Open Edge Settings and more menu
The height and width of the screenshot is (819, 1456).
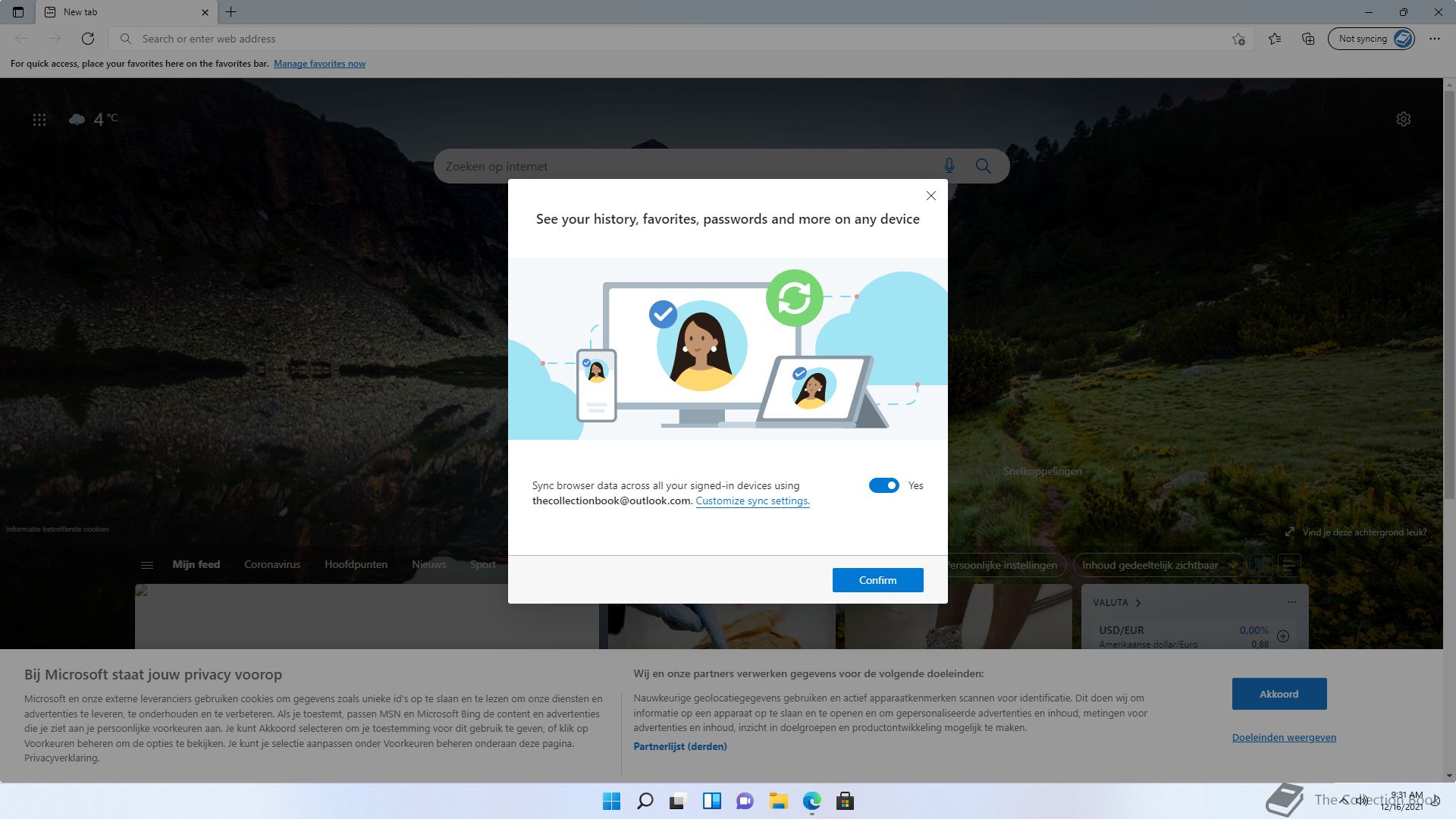1435,39
